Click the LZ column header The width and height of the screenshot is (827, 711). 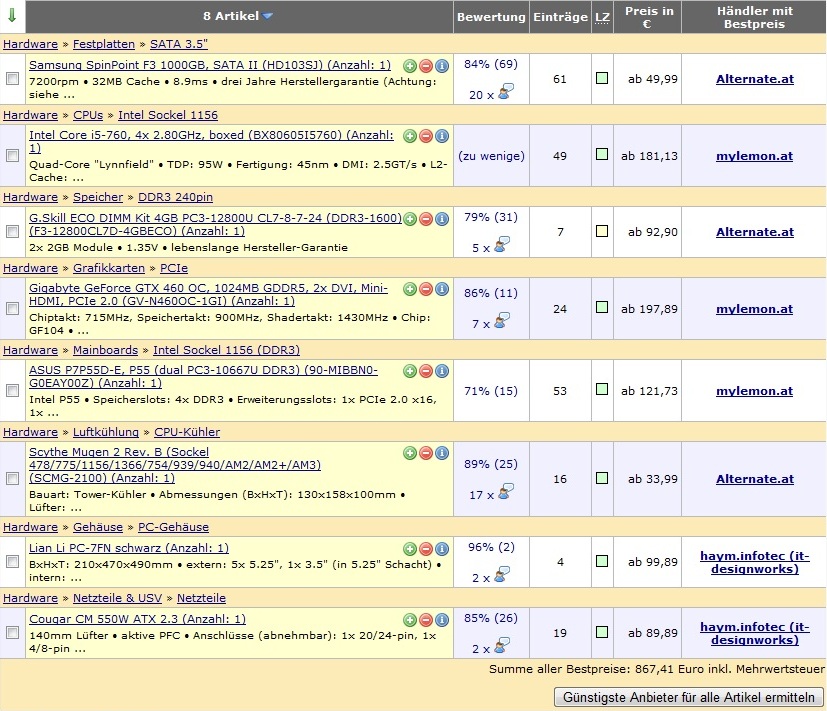[x=602, y=17]
